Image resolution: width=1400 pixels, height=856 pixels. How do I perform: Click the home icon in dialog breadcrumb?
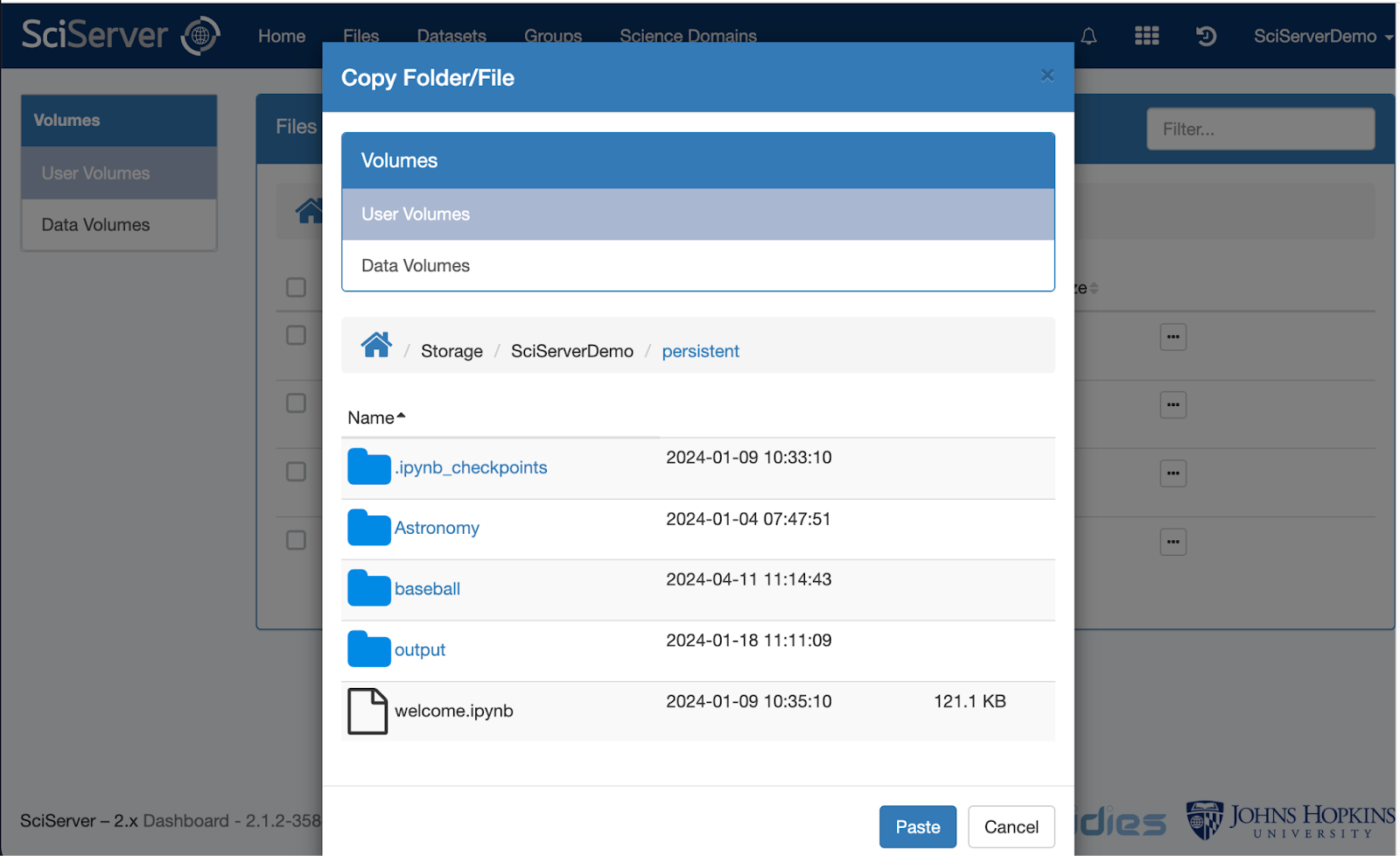point(376,346)
